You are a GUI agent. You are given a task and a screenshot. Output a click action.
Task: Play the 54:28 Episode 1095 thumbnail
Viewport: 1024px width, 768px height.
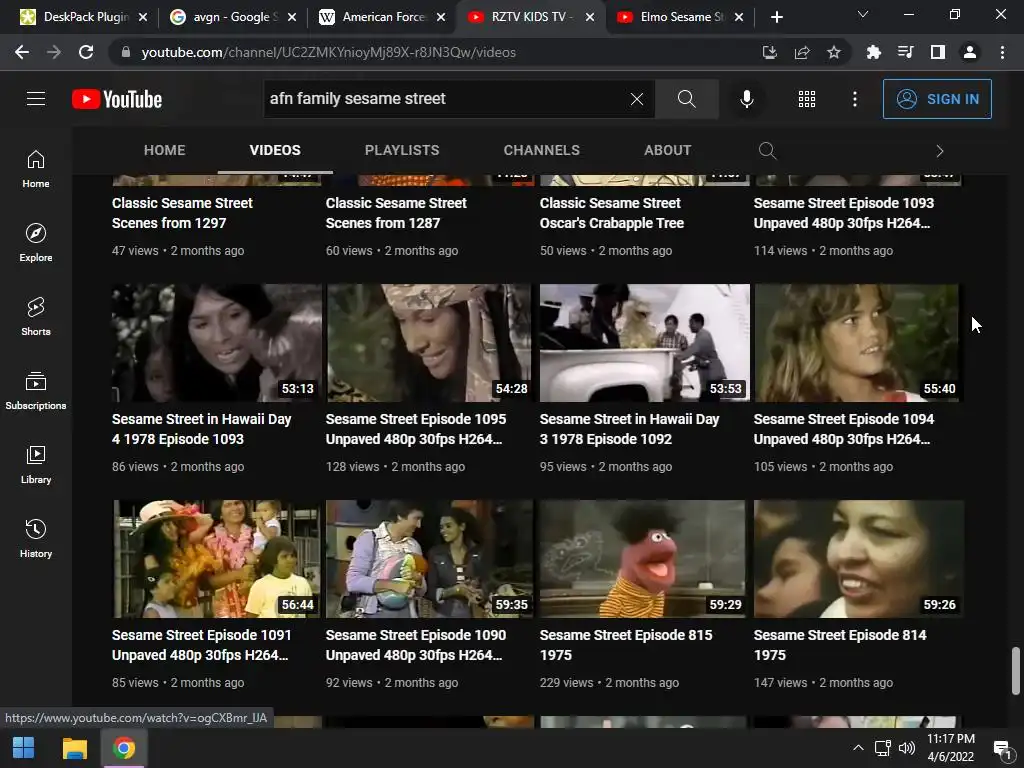click(430, 343)
